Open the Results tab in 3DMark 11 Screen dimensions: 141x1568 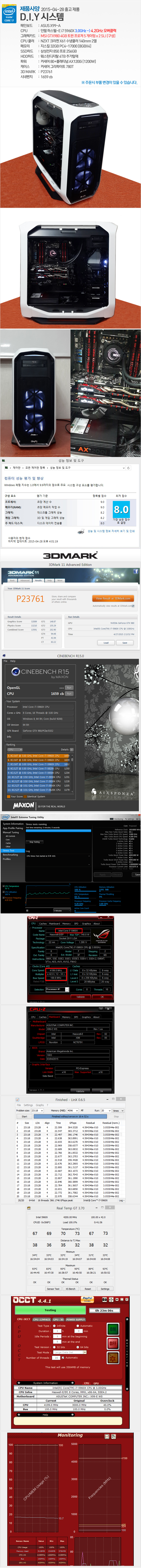pyautogui.click(x=38, y=580)
